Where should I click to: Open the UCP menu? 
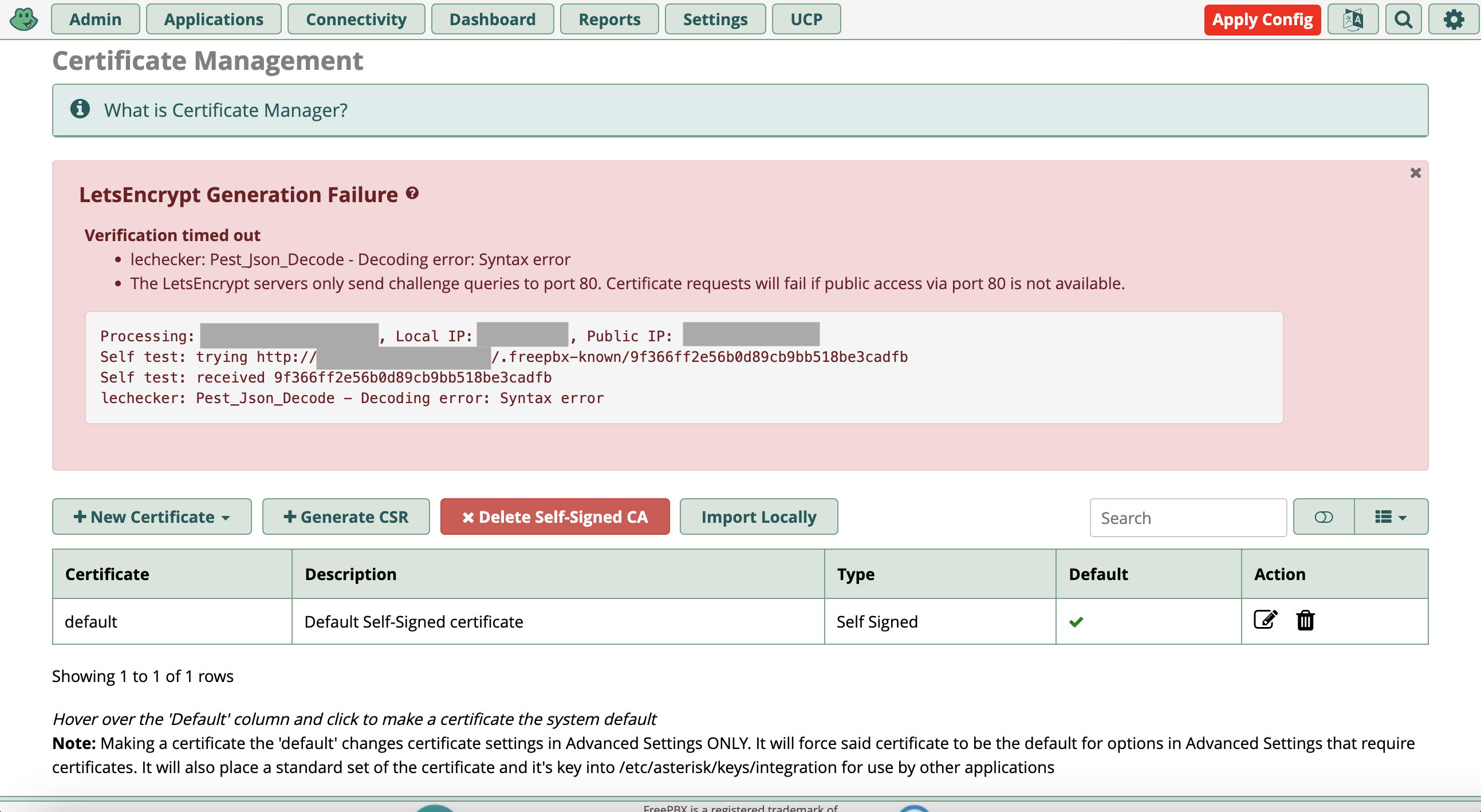pos(806,19)
